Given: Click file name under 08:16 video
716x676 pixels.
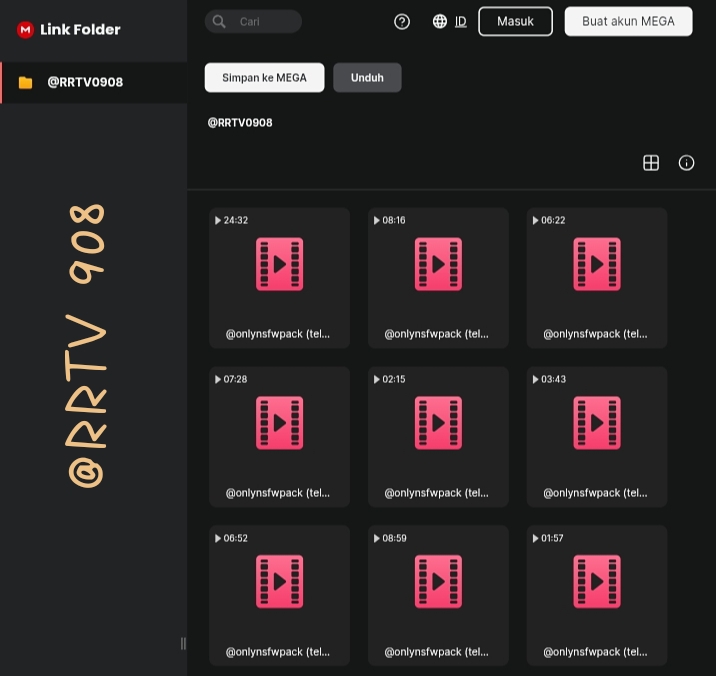Looking at the screenshot, I should (437, 334).
